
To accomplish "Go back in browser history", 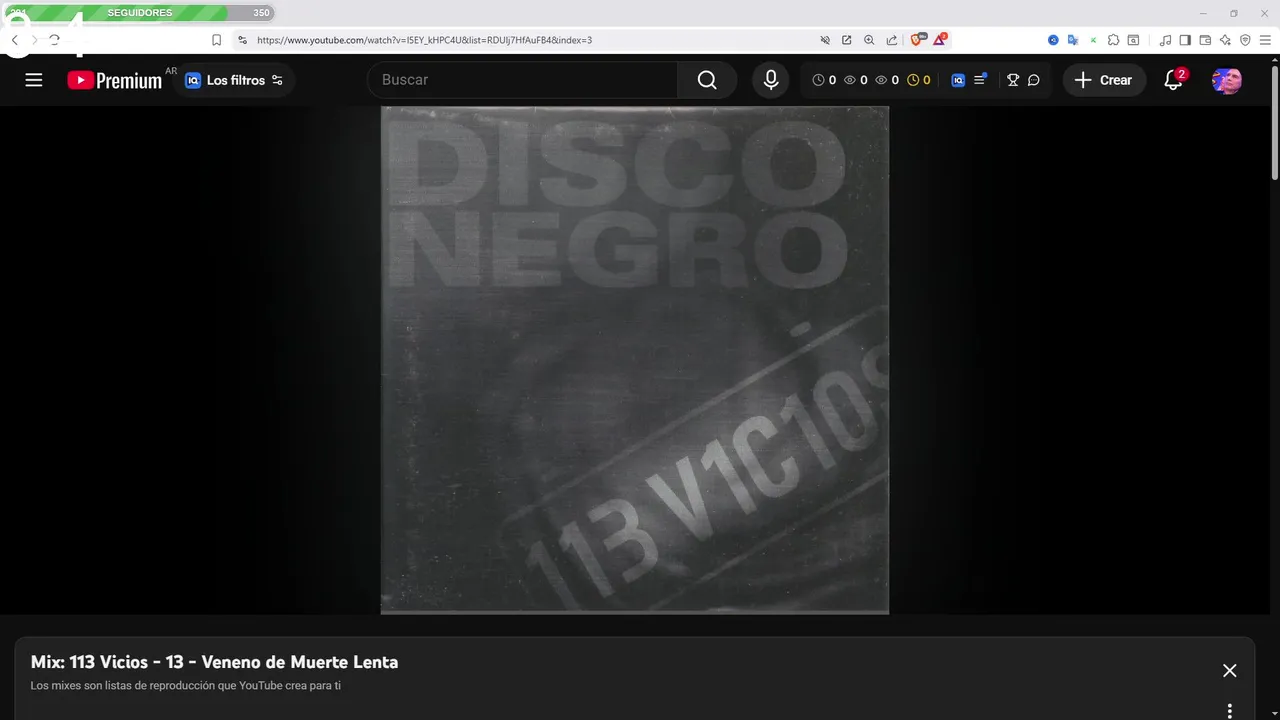I will click(15, 40).
